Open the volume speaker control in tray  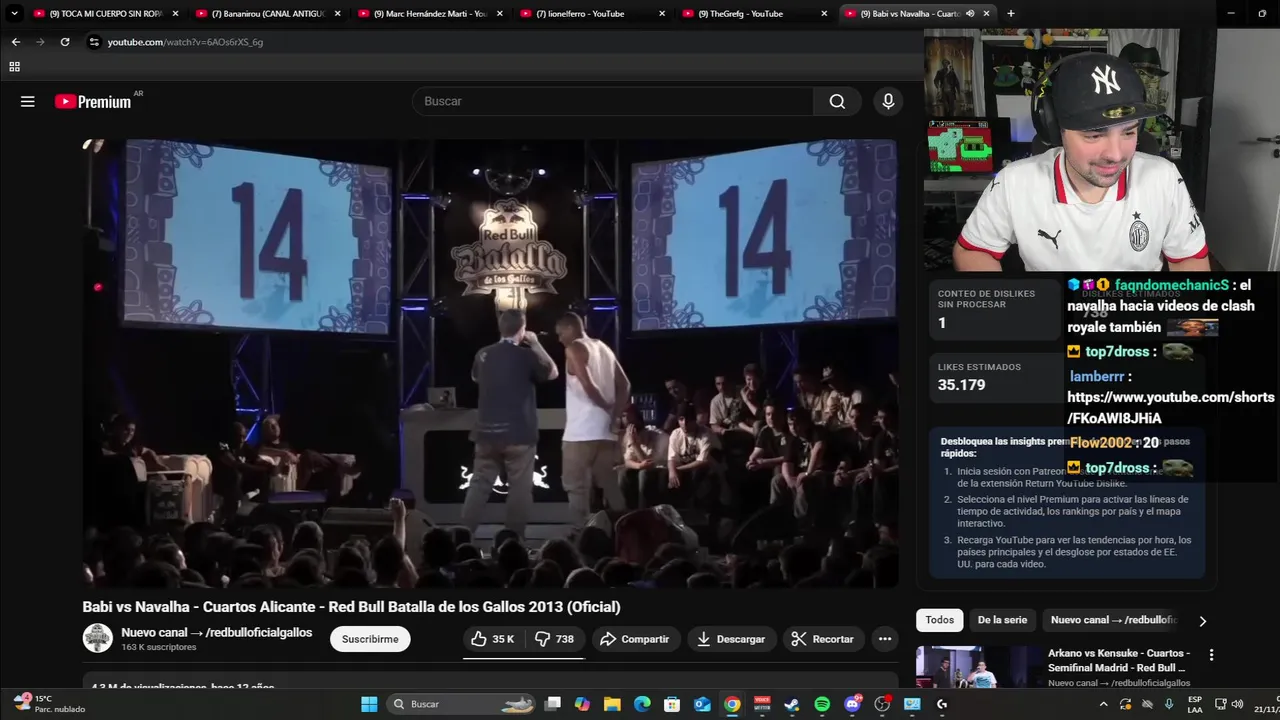[x=1237, y=704]
